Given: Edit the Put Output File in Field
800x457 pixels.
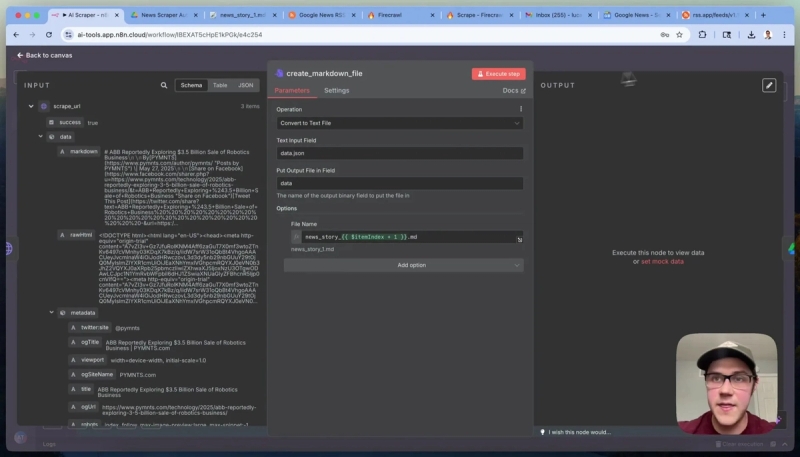Looking at the screenshot, I should coord(399,183).
